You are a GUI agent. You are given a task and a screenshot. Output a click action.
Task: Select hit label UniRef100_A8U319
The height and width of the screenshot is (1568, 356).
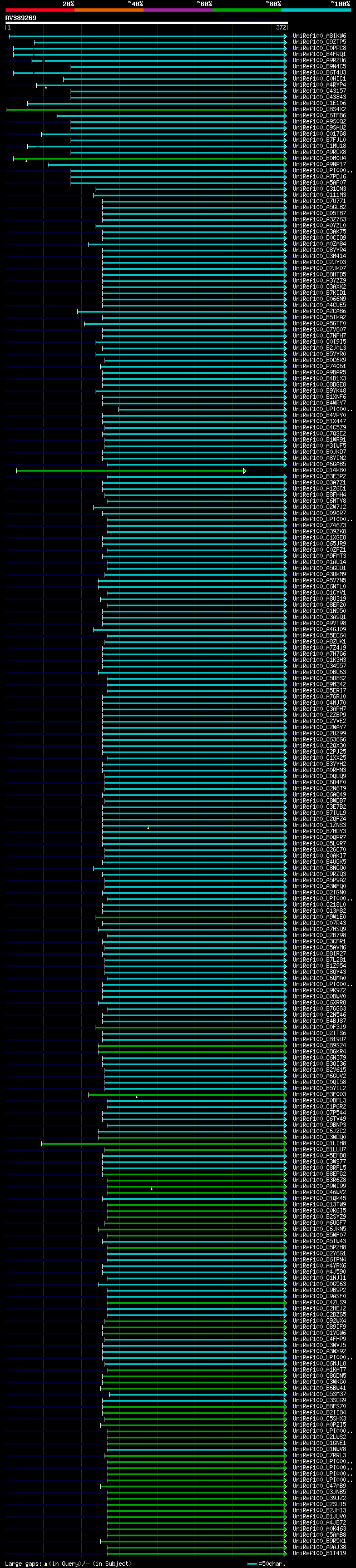coord(319,599)
